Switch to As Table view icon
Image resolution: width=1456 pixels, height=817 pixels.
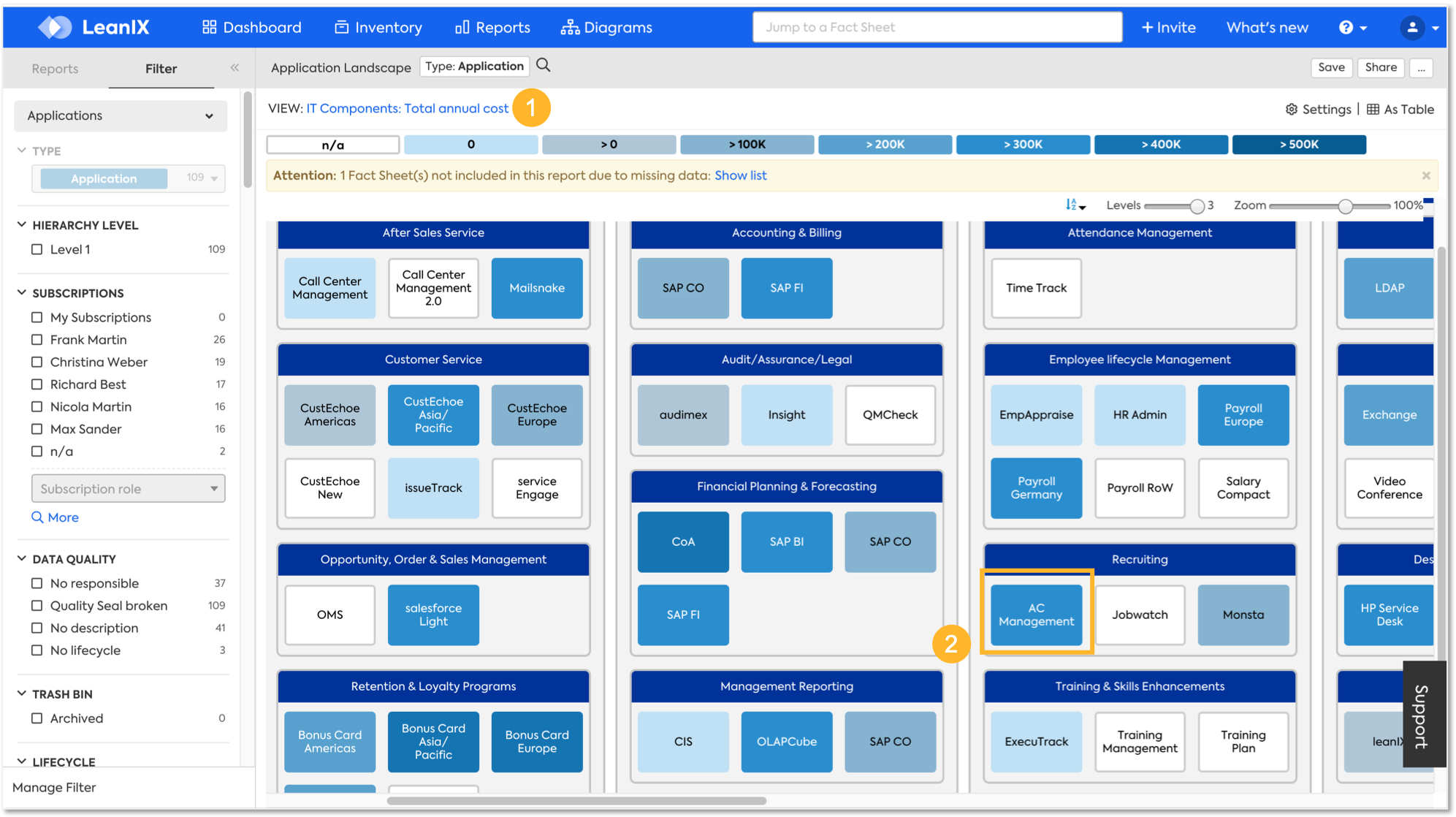[1373, 110]
